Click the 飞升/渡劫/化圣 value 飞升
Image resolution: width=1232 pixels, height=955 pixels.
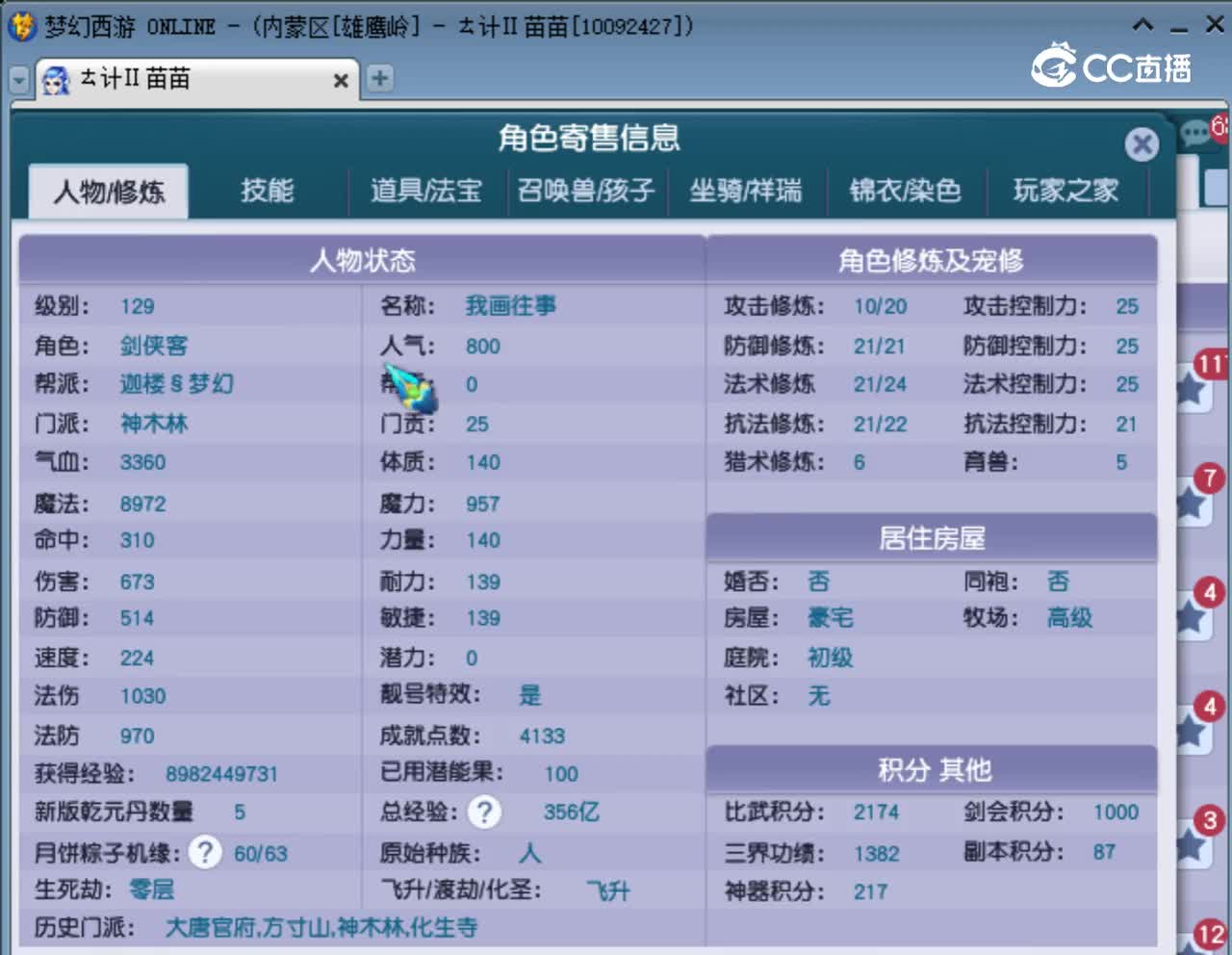[608, 891]
